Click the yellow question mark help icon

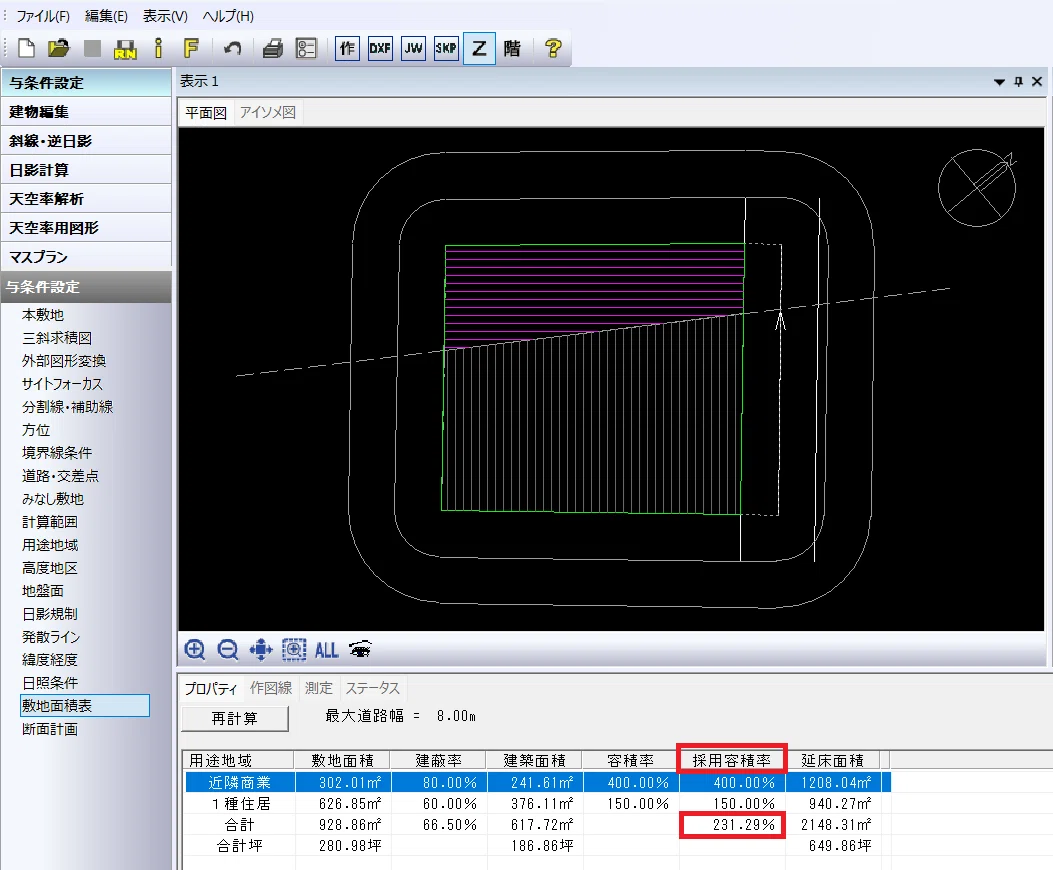[x=553, y=48]
